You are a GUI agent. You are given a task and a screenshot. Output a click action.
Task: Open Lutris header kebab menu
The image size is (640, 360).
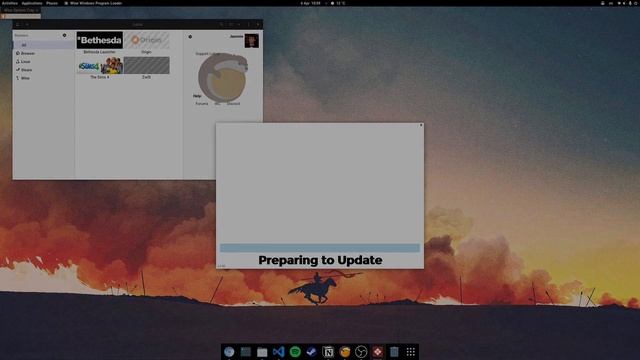click(x=249, y=24)
